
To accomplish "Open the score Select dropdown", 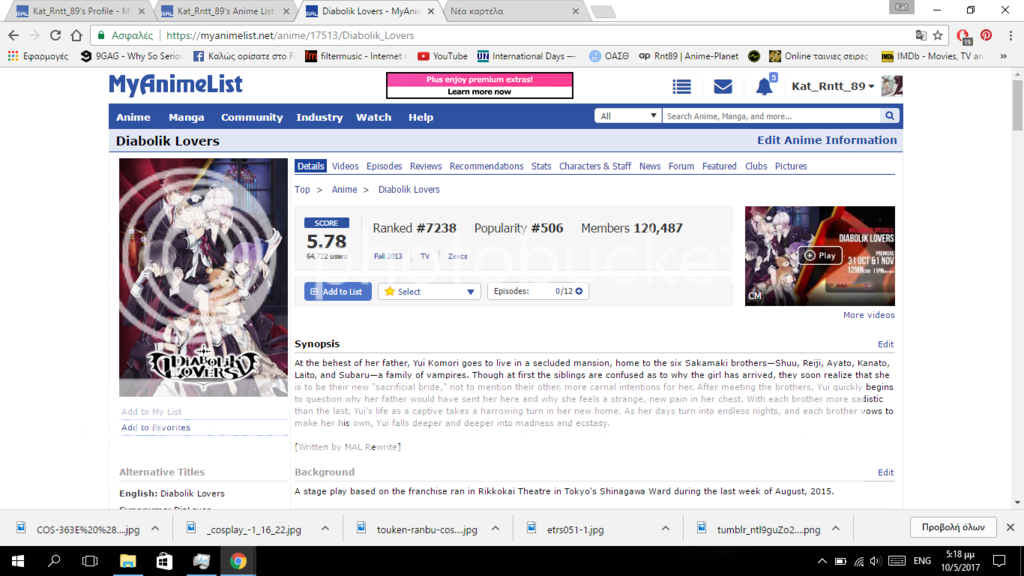I will pos(429,291).
